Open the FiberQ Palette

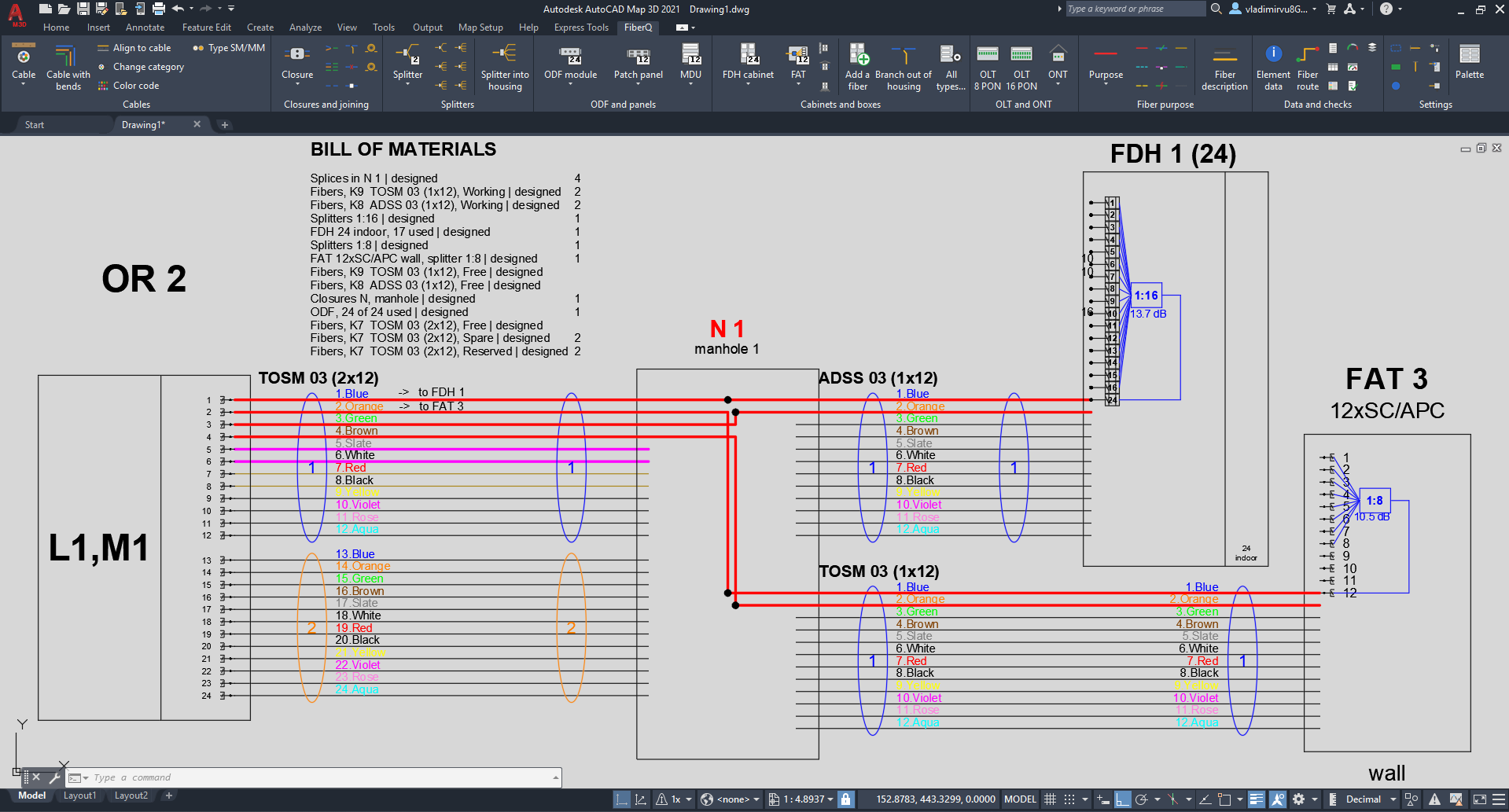click(x=1469, y=61)
